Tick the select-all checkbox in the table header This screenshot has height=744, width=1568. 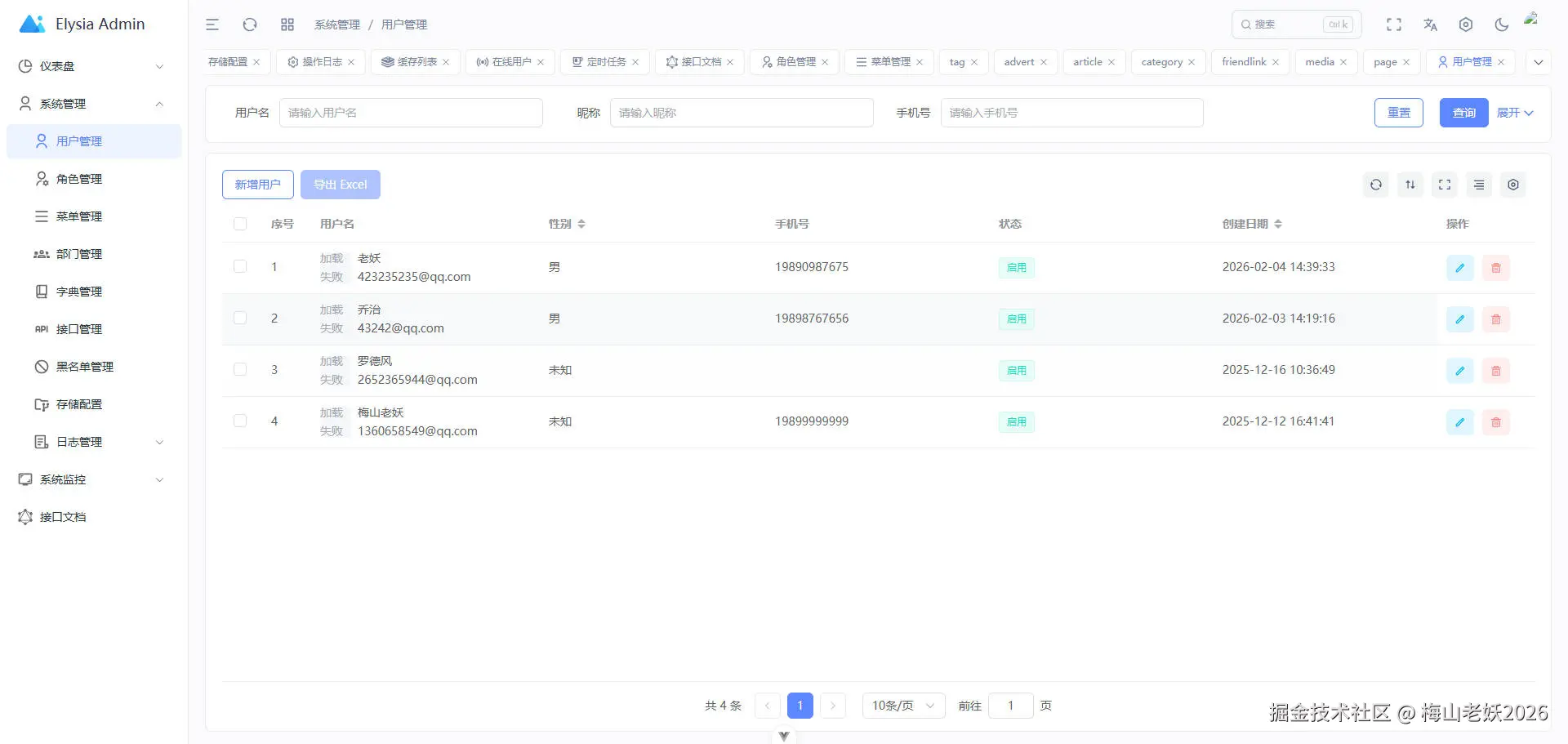[x=240, y=224]
